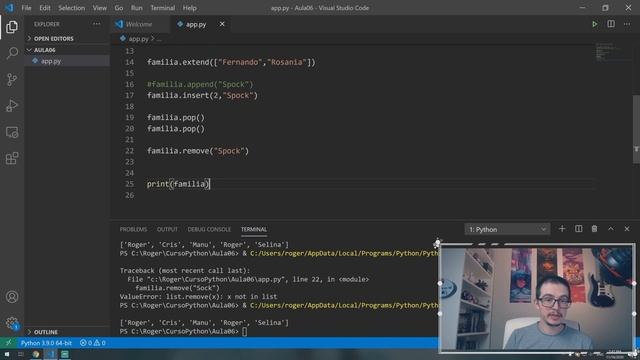Click the print(familia) line of code
Screen dimensions: 640x360
(x=178, y=184)
